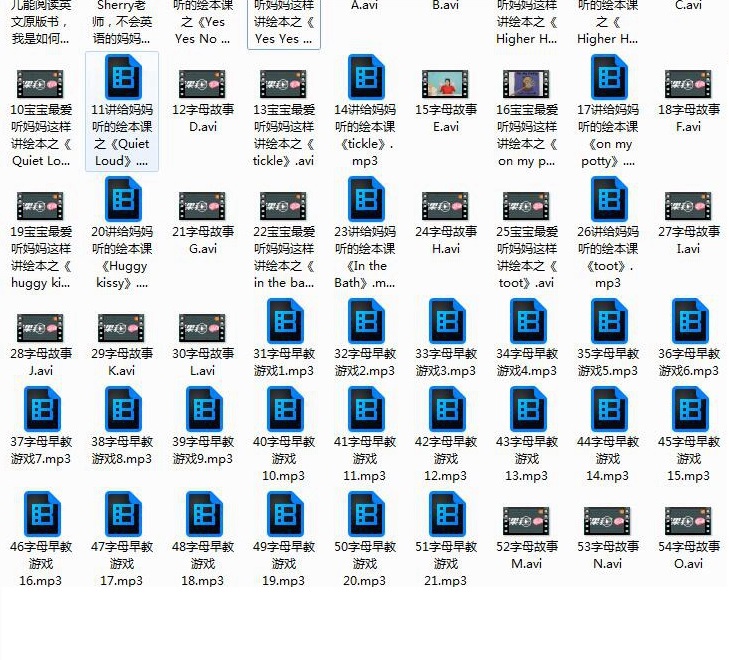Click the 20 Huggy kissy mp3 file icon
Screen dimensions: 729x660
123,200
